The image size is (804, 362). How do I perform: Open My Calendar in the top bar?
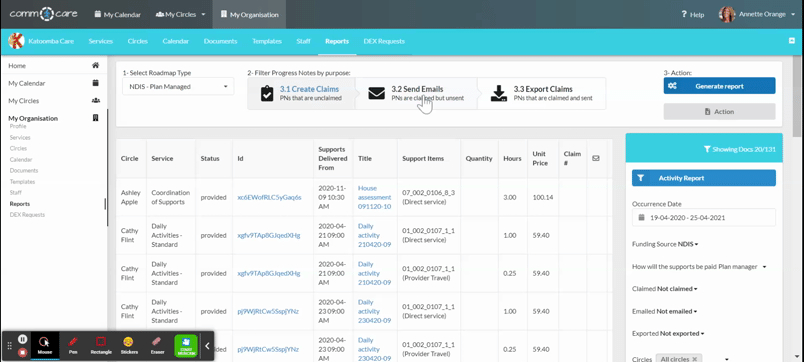coord(117,14)
